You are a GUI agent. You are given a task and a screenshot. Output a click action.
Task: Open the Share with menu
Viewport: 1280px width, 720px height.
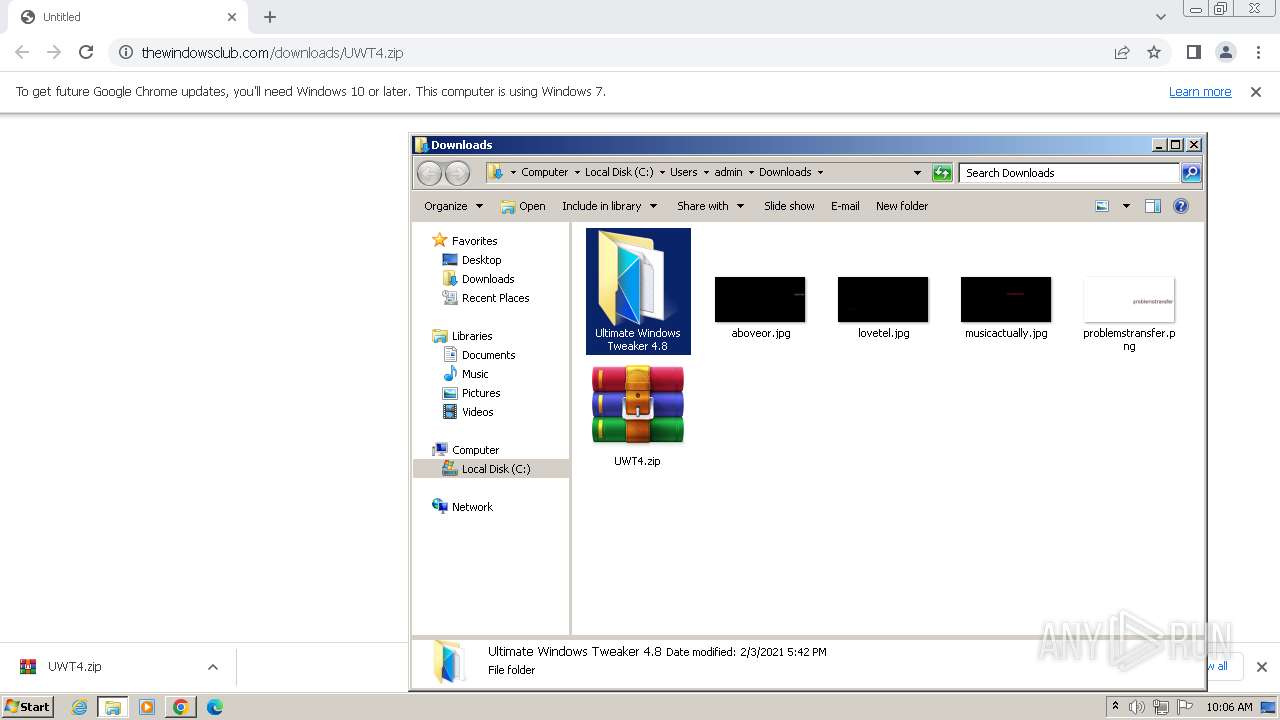click(710, 206)
